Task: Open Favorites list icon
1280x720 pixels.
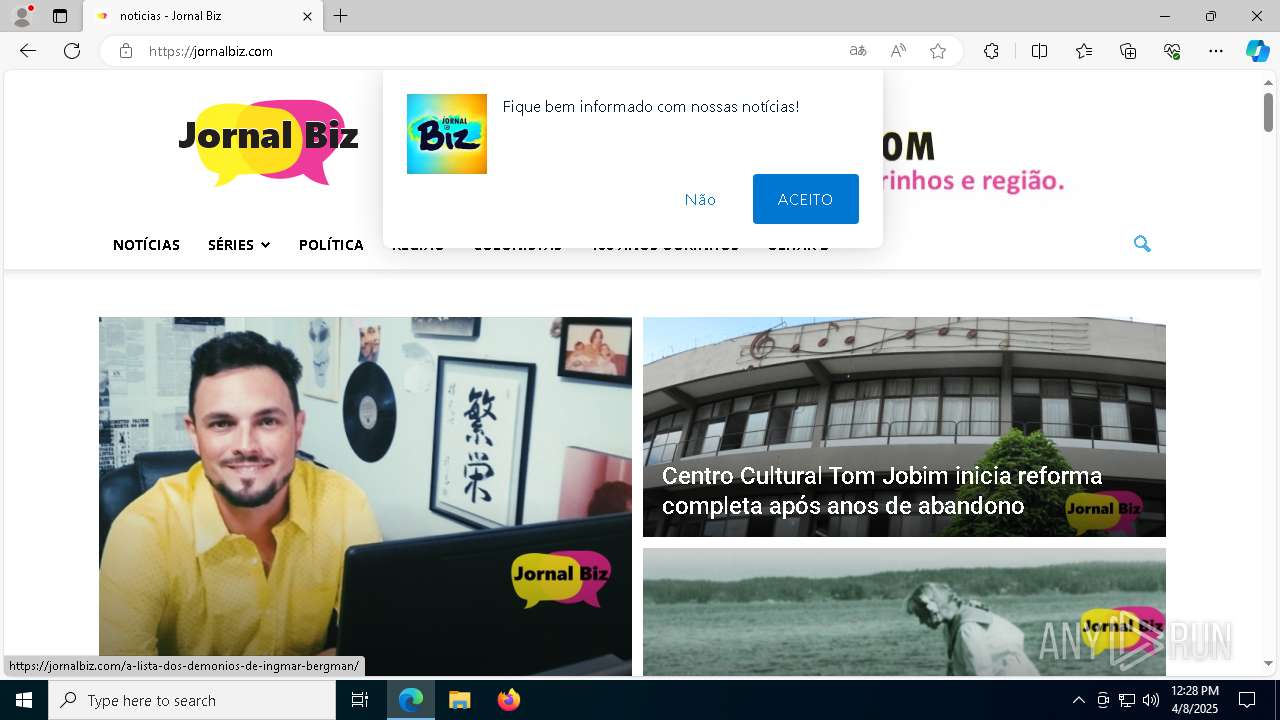Action: pyautogui.click(x=1084, y=51)
